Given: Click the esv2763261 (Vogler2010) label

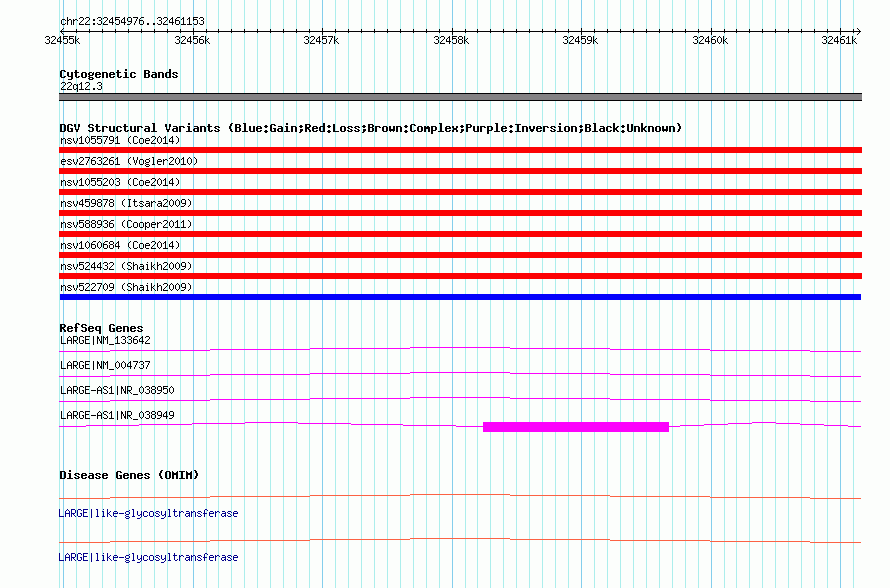Looking at the screenshot, I should (129, 161).
